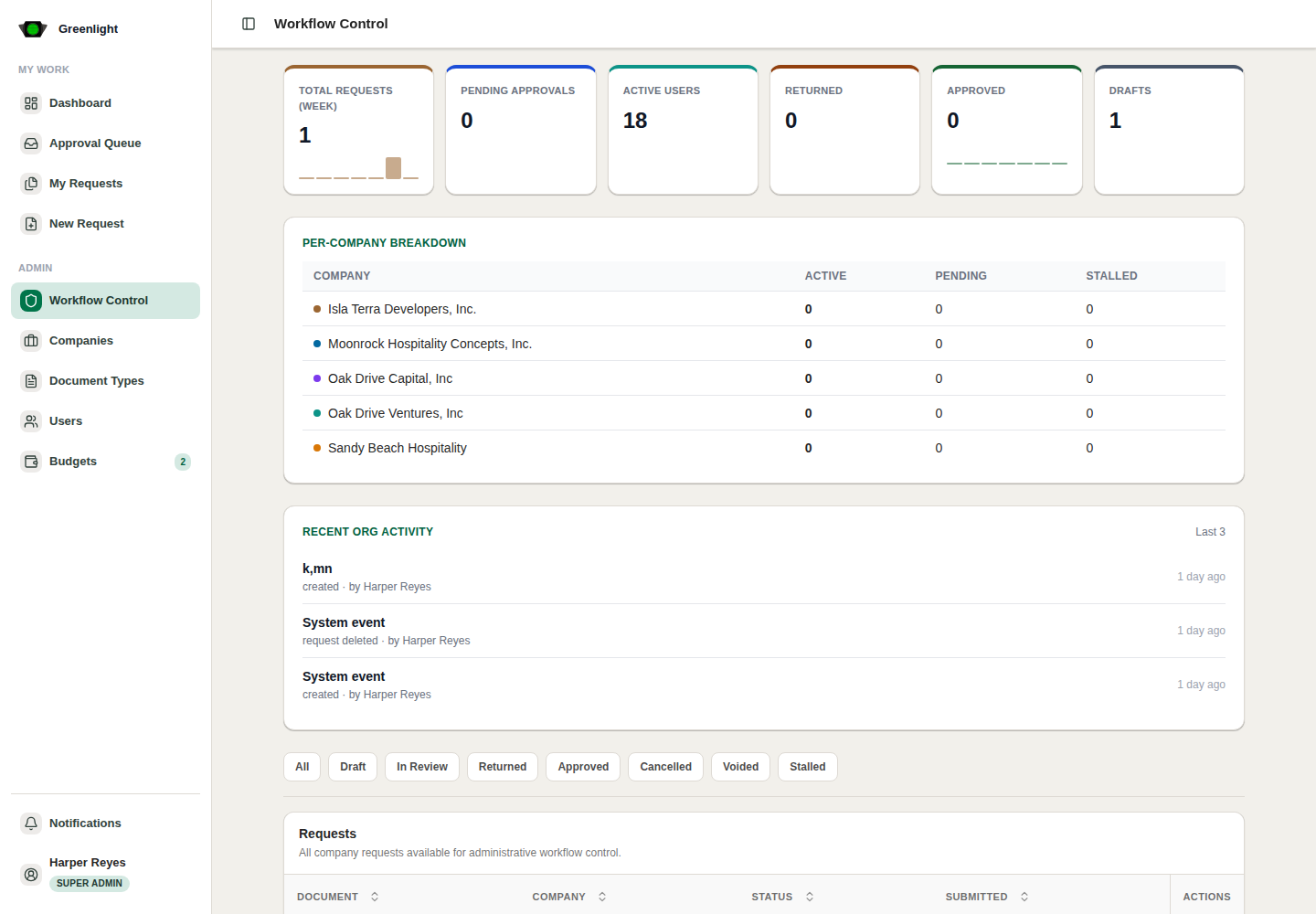Open Users admin page

(x=105, y=421)
